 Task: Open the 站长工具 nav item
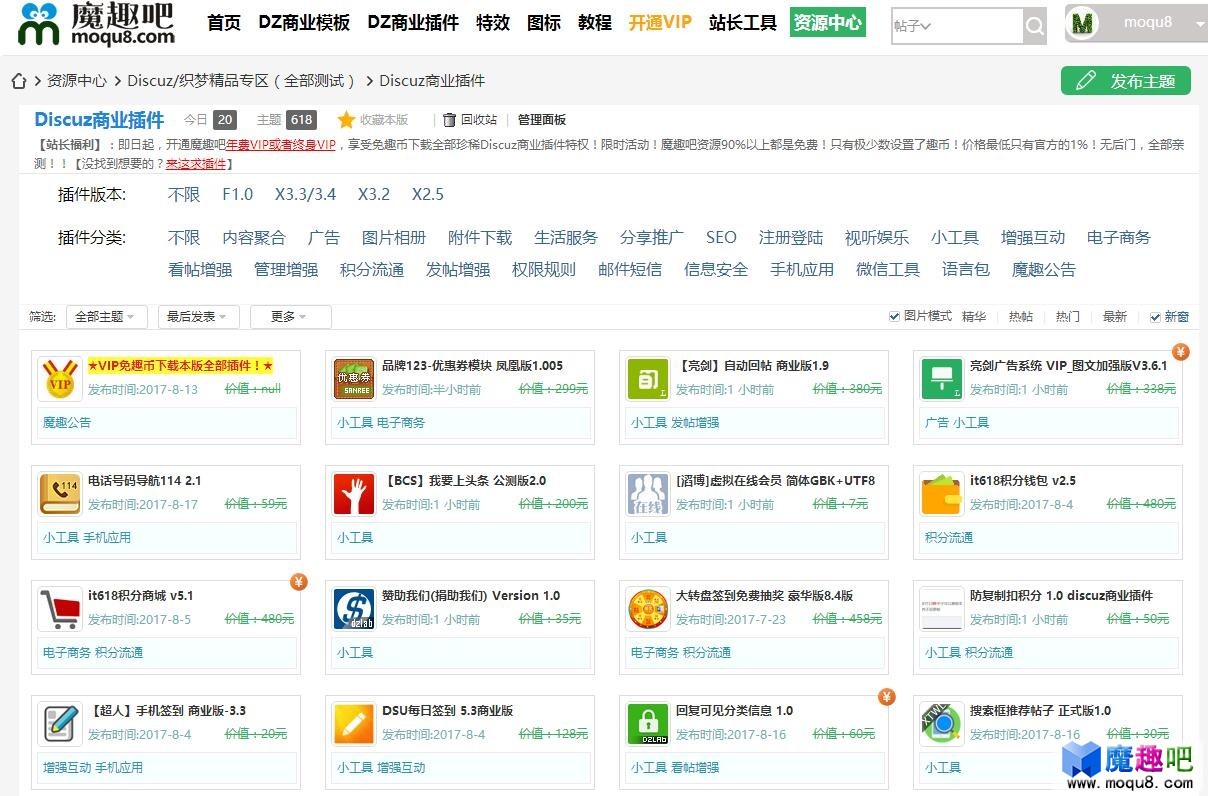point(743,22)
